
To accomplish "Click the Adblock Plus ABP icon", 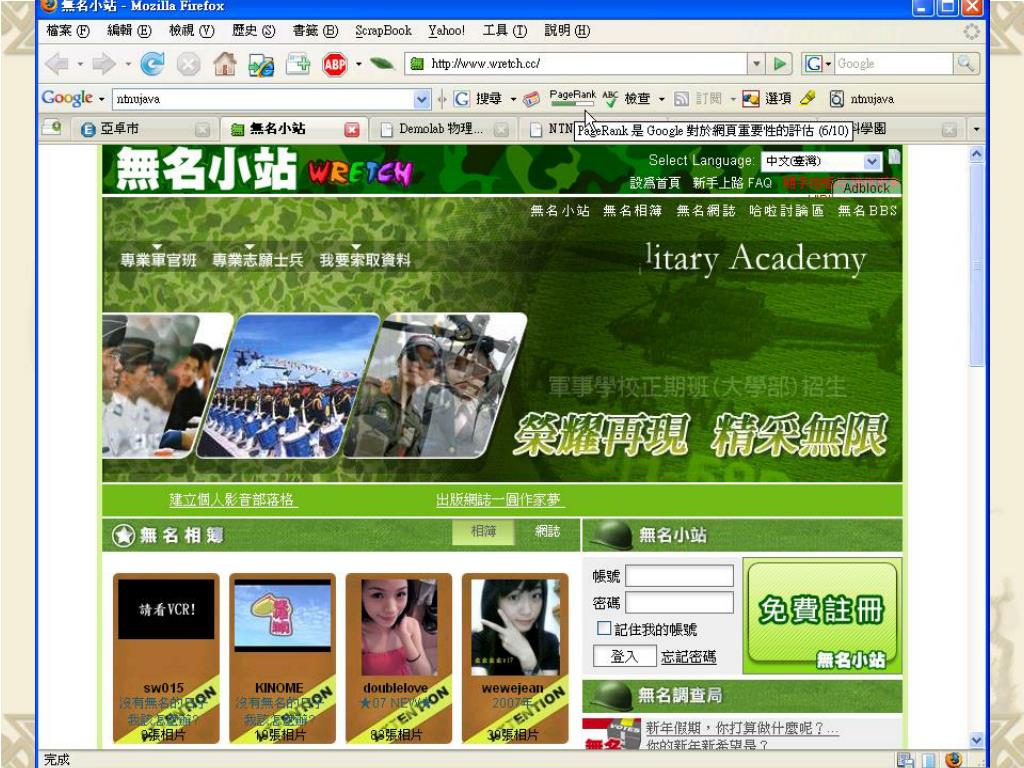I will [334, 64].
